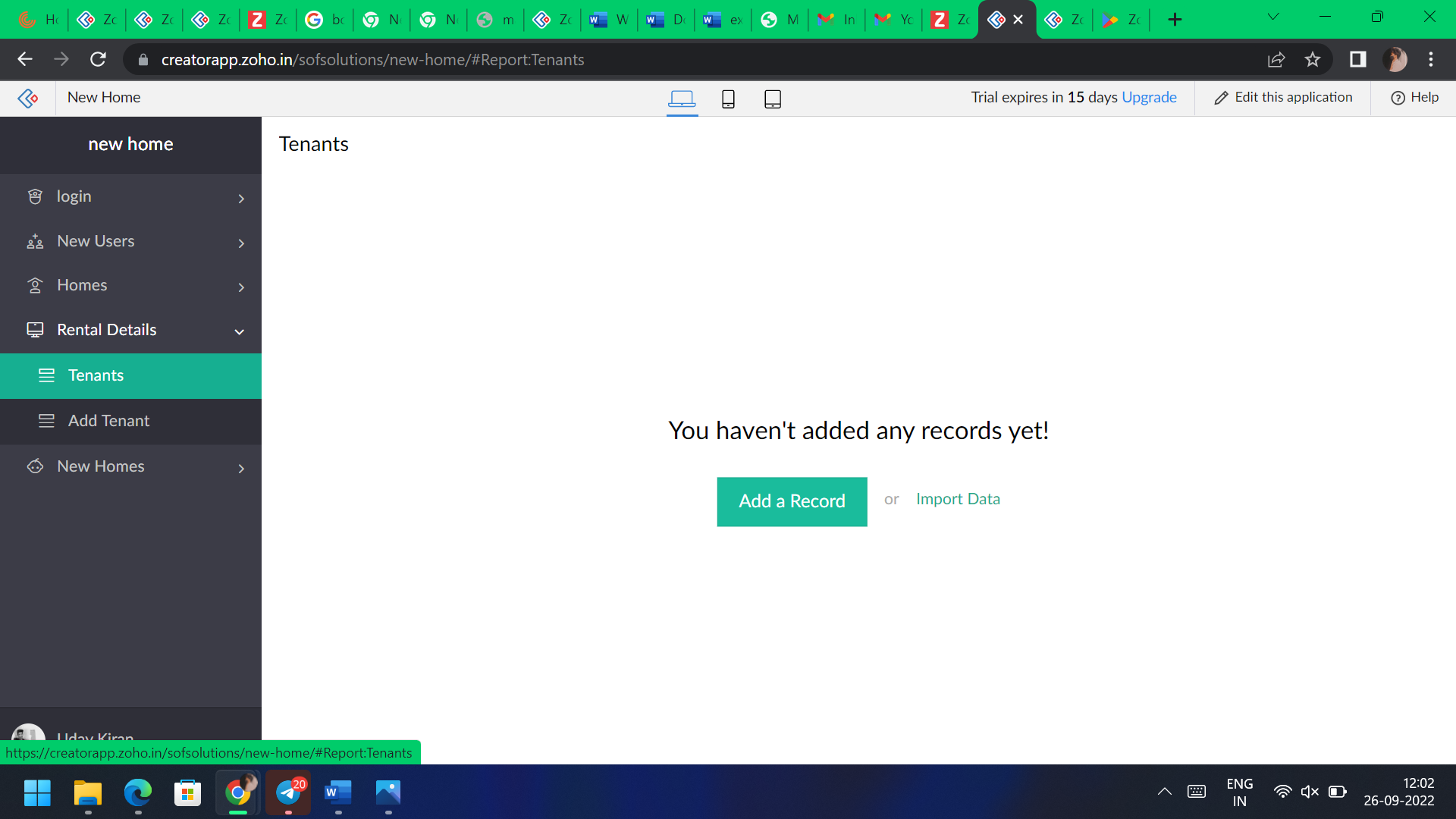1456x819 pixels.
Task: Open the Chrome three-dot menu
Action: point(1432,59)
